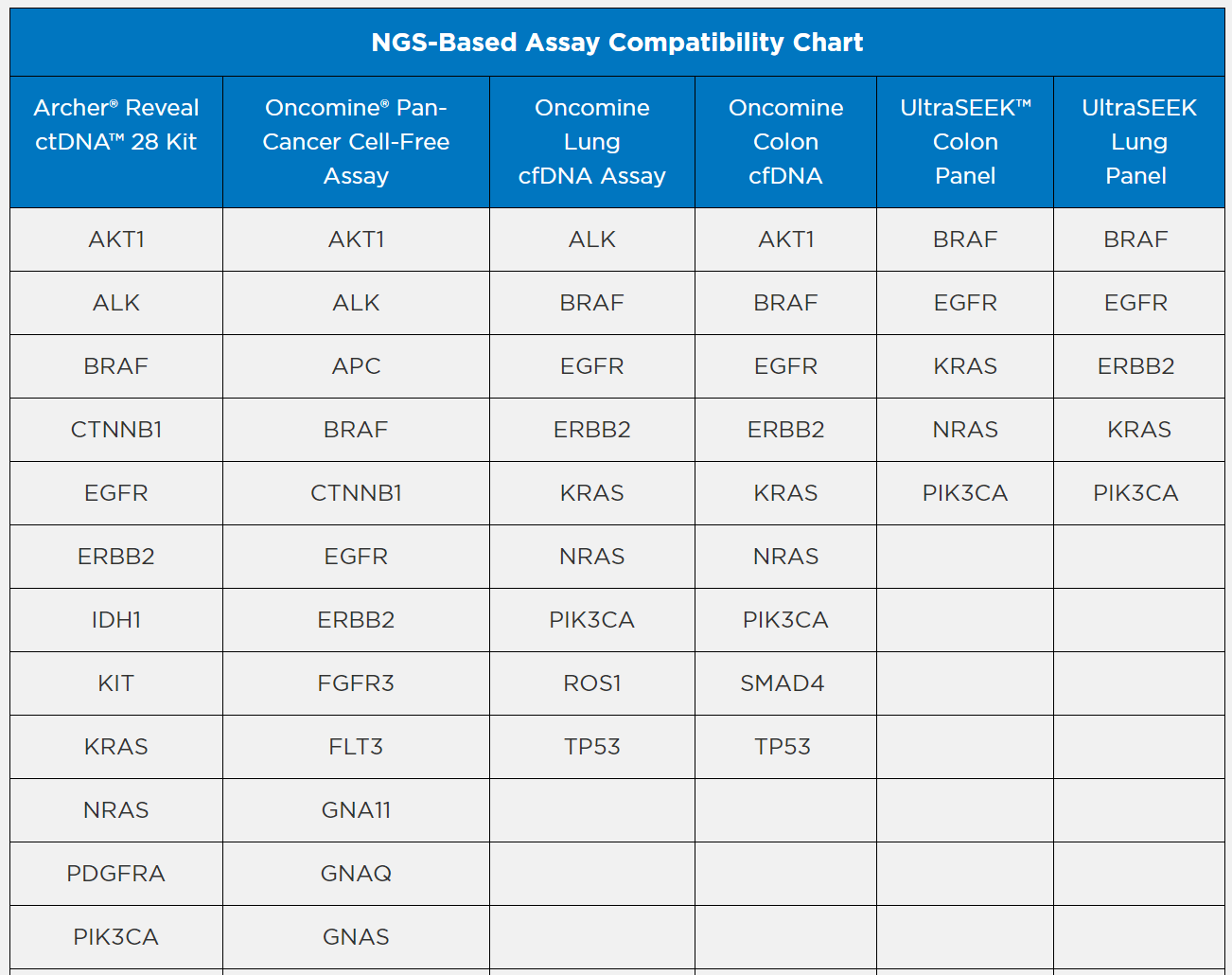Select NRAS in the UltraSEEK Colon Panel column
This screenshot has width=1232, height=975.
coord(965,430)
